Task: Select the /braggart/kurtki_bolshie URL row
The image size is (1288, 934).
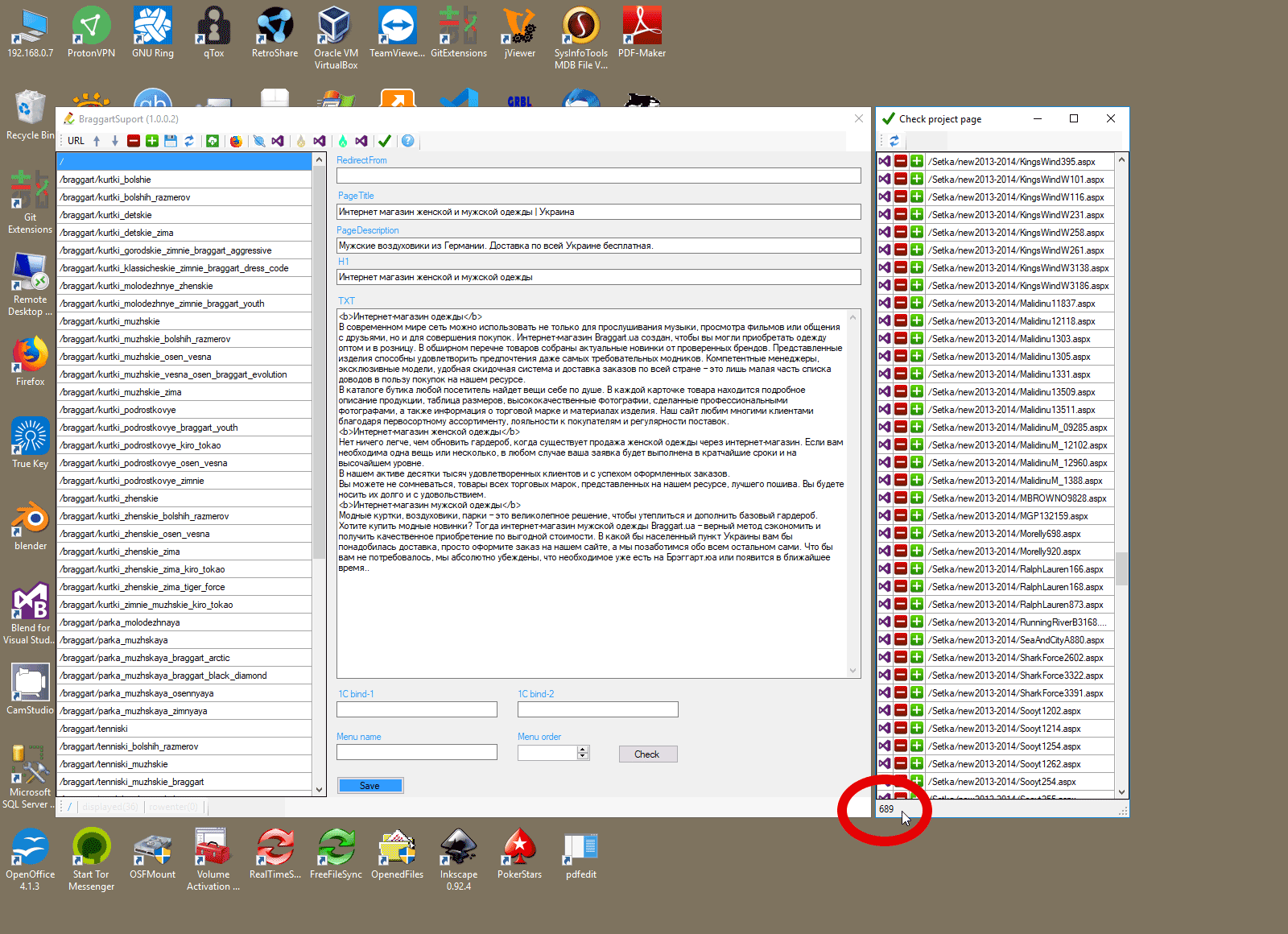Action: click(x=184, y=180)
